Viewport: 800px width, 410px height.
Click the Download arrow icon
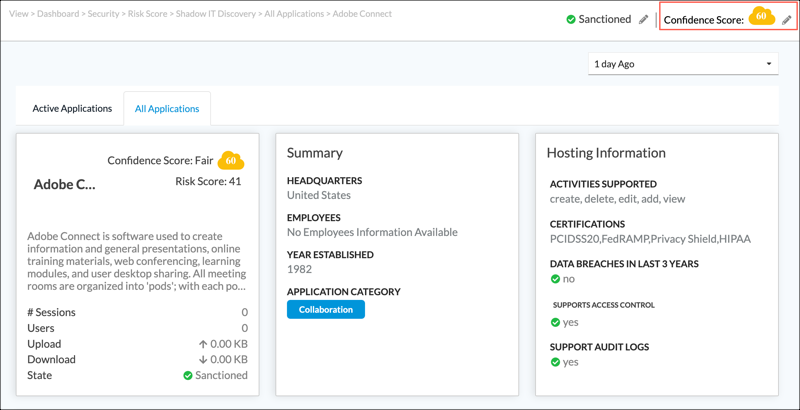coord(203,360)
